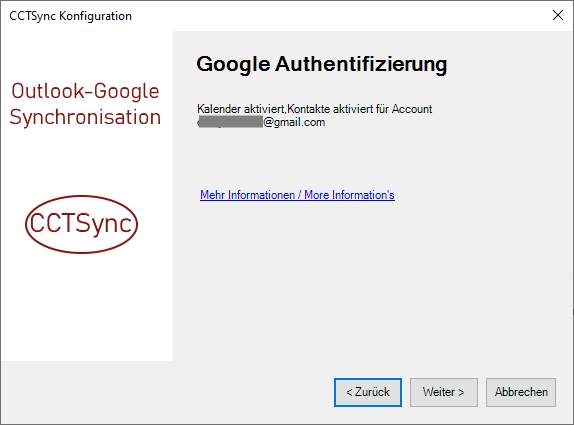Close the CCTSync Konfiguration dialog
Viewport: 574px width, 425px height.
point(558,15)
